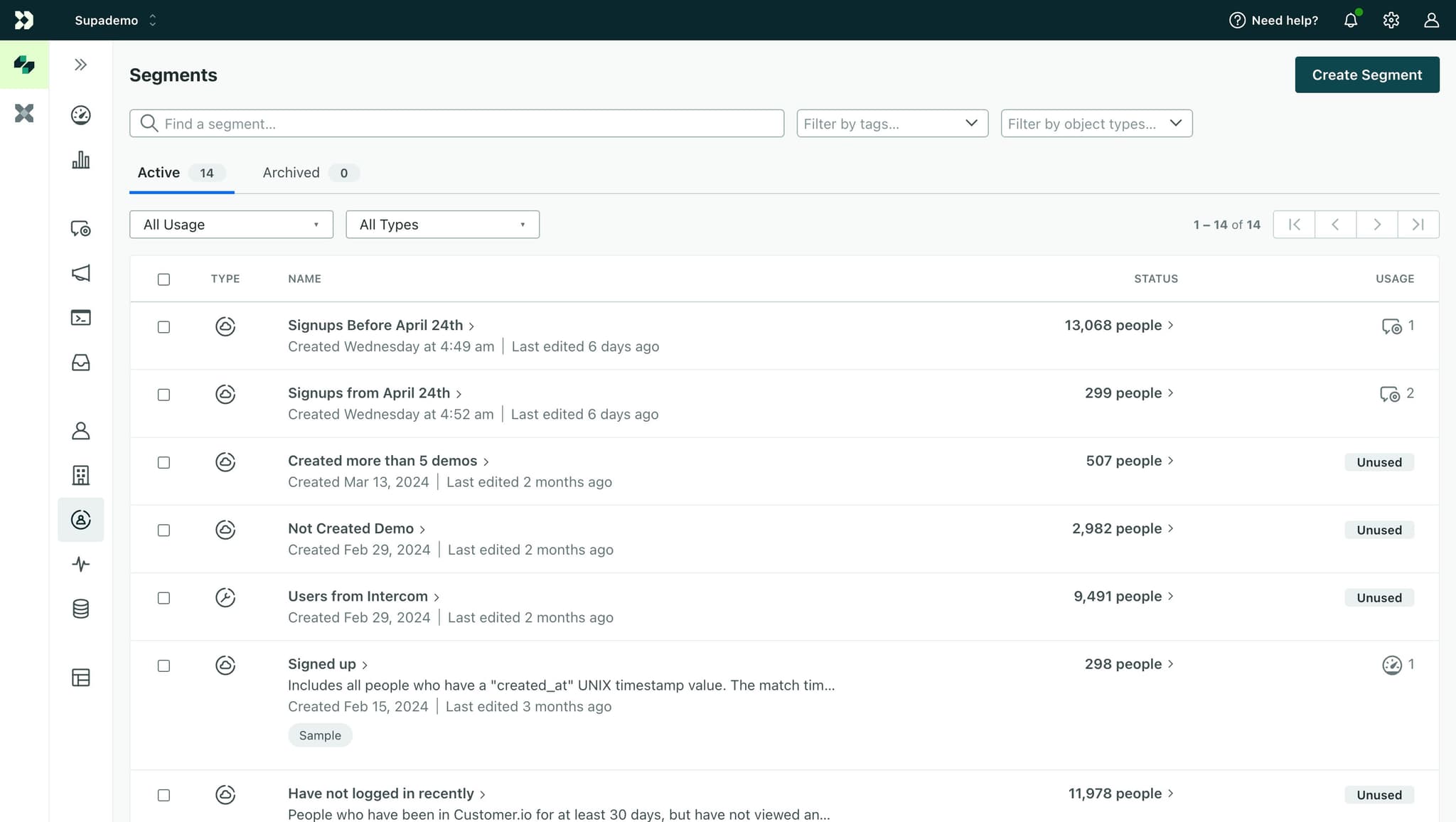
Task: Select the checkbox beside Users from Intercom
Action: coord(164,598)
